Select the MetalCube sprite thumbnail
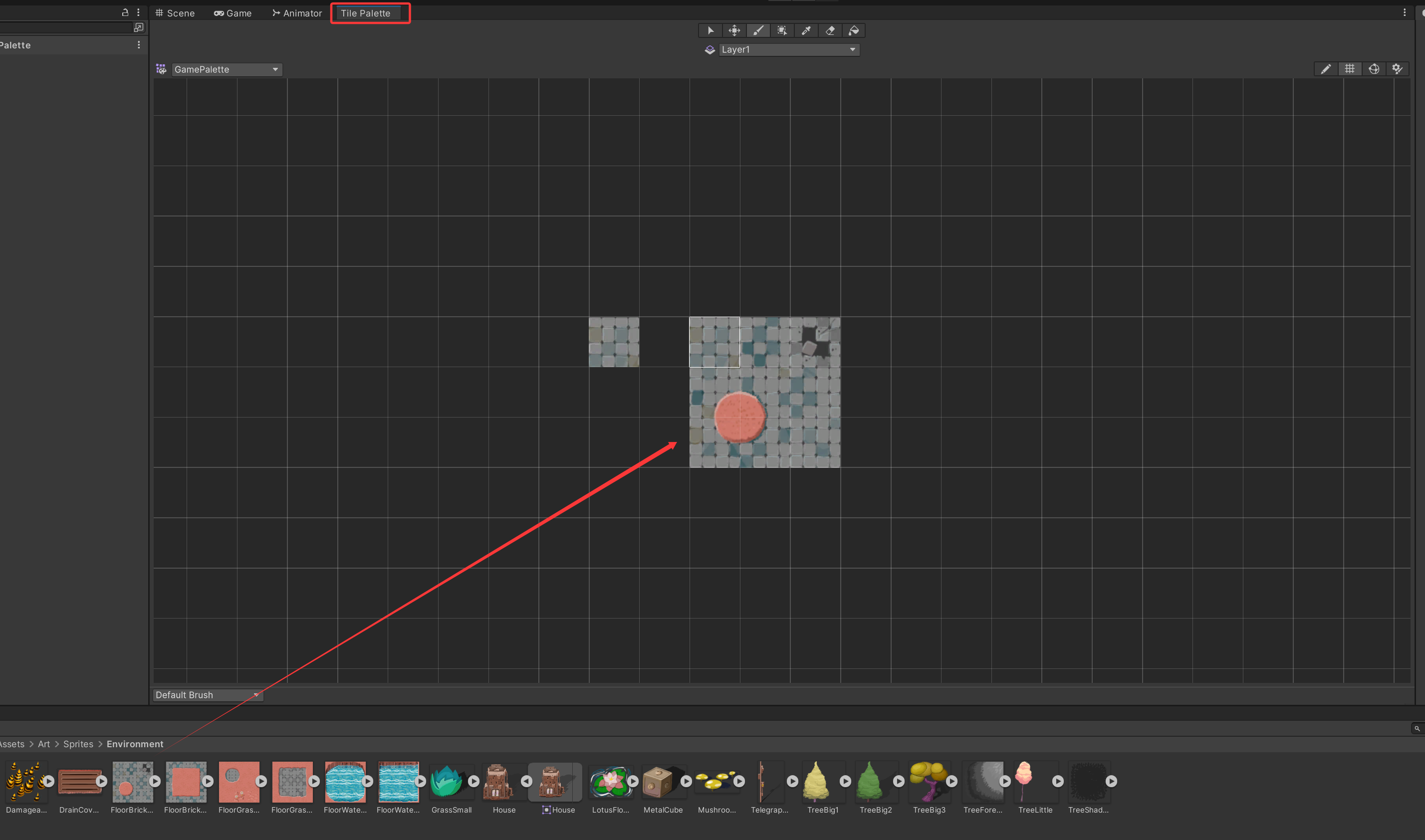This screenshot has height=840, width=1425. click(x=658, y=782)
